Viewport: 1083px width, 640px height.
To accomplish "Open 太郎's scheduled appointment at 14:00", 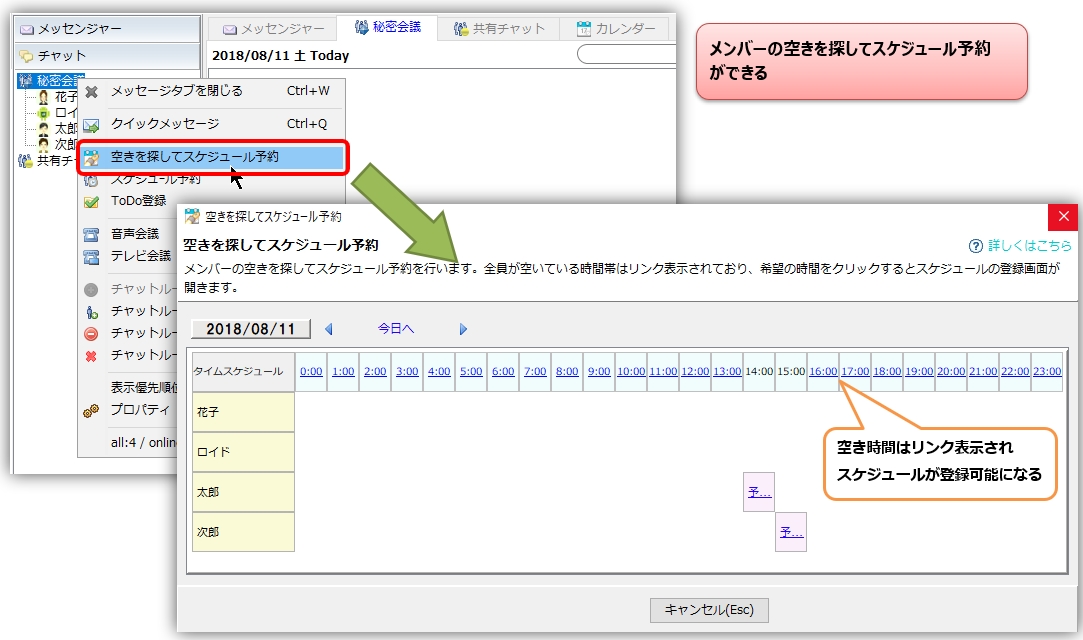I will pyautogui.click(x=759, y=492).
